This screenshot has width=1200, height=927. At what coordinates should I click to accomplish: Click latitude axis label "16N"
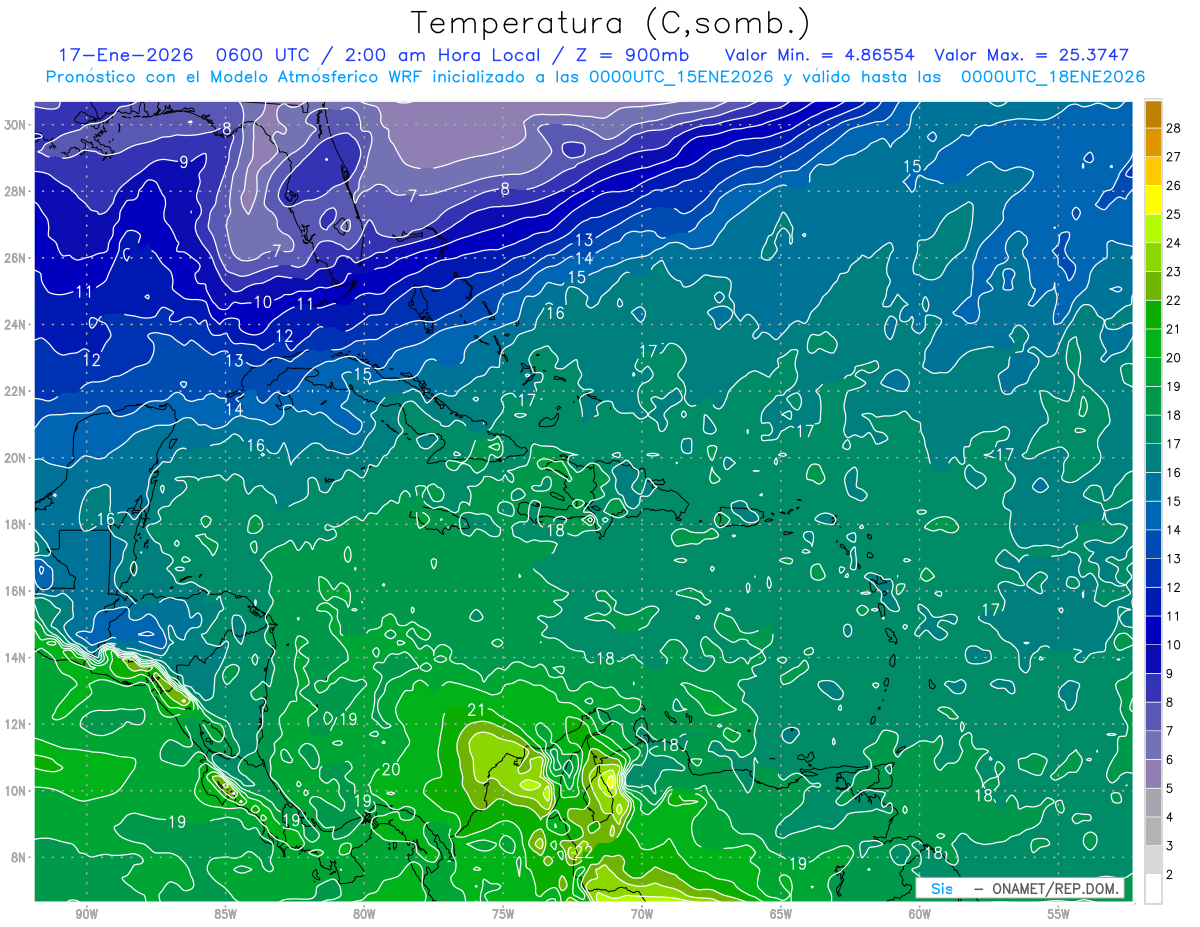[14, 591]
